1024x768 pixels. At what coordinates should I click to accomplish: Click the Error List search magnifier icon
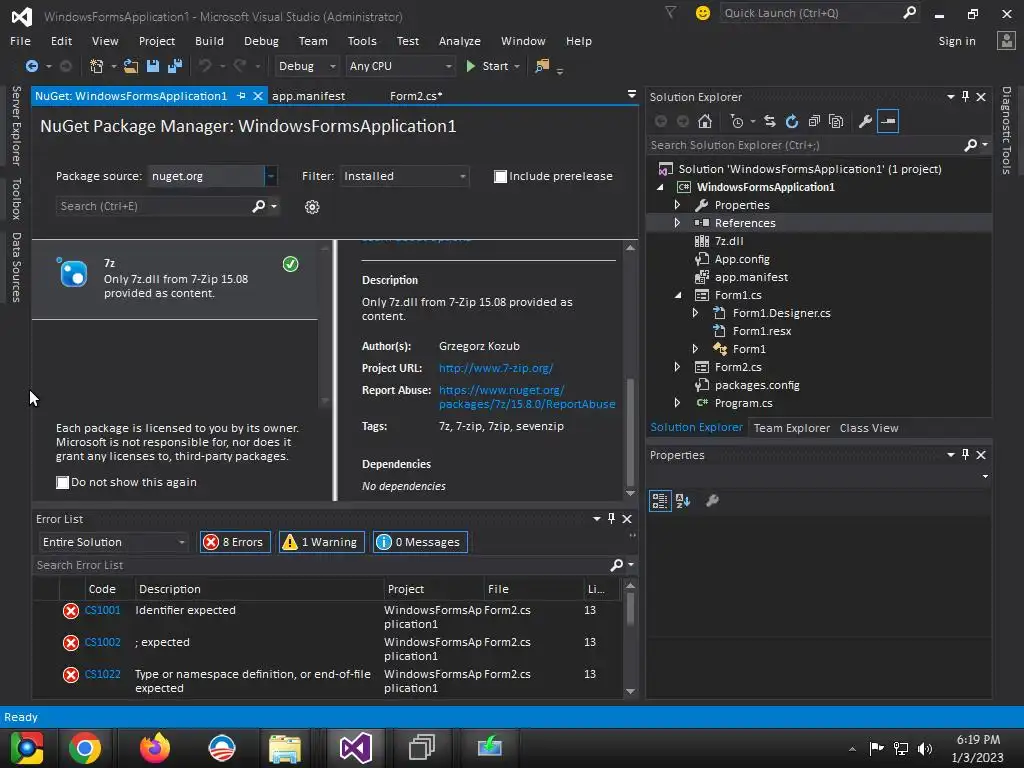(x=616, y=565)
